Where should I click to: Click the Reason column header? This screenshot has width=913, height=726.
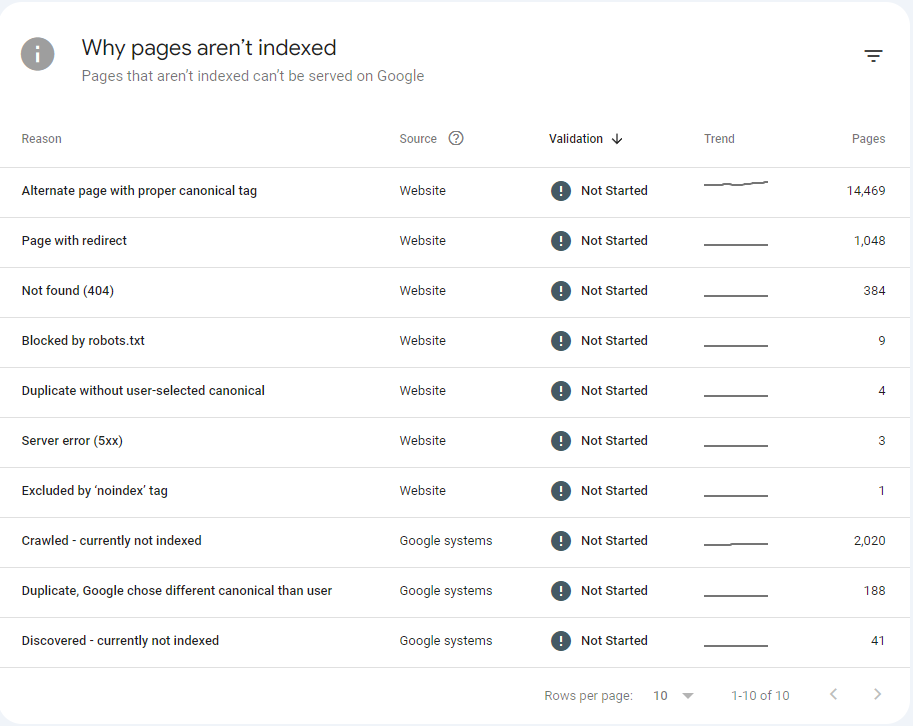41,139
